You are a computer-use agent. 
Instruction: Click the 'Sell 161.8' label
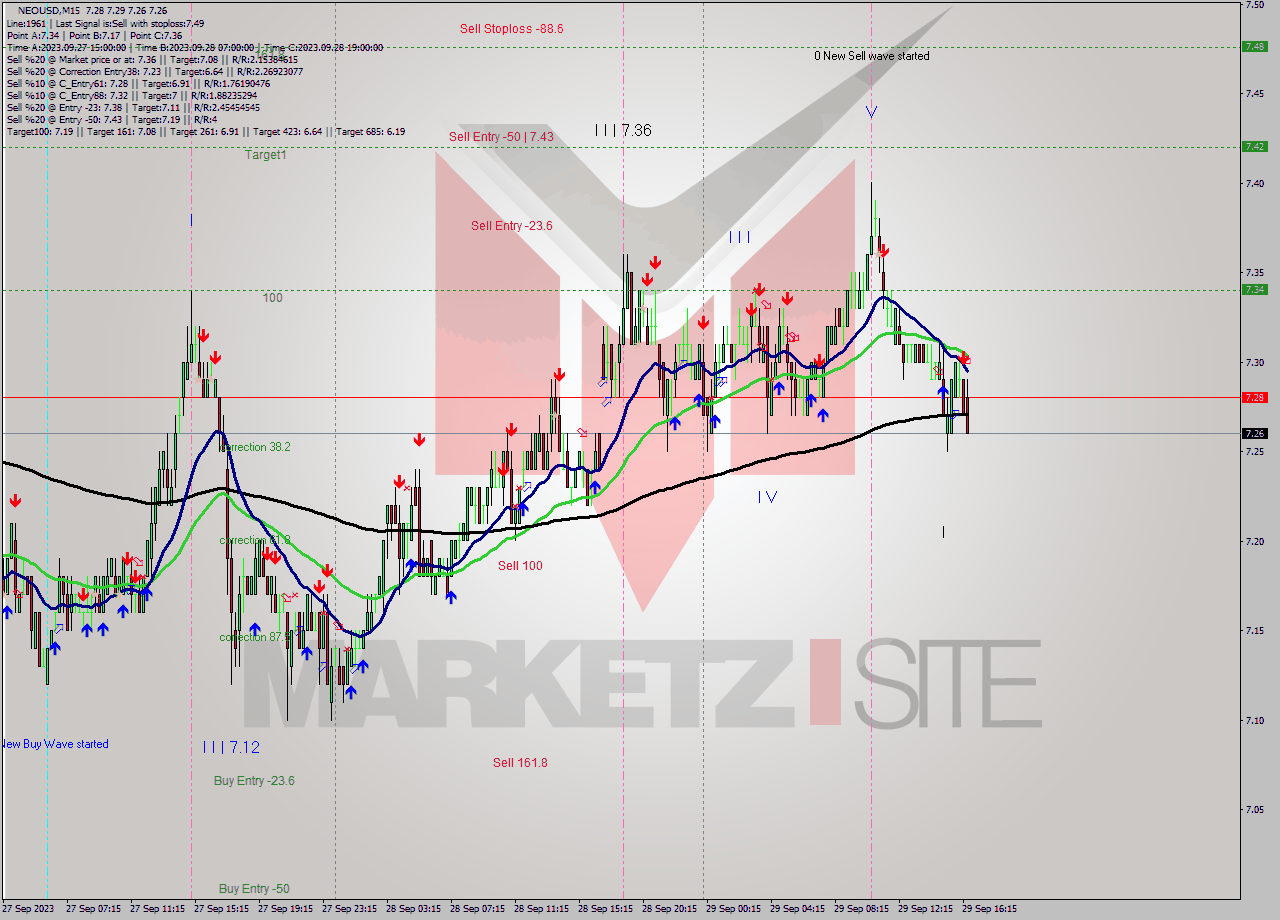[x=520, y=763]
